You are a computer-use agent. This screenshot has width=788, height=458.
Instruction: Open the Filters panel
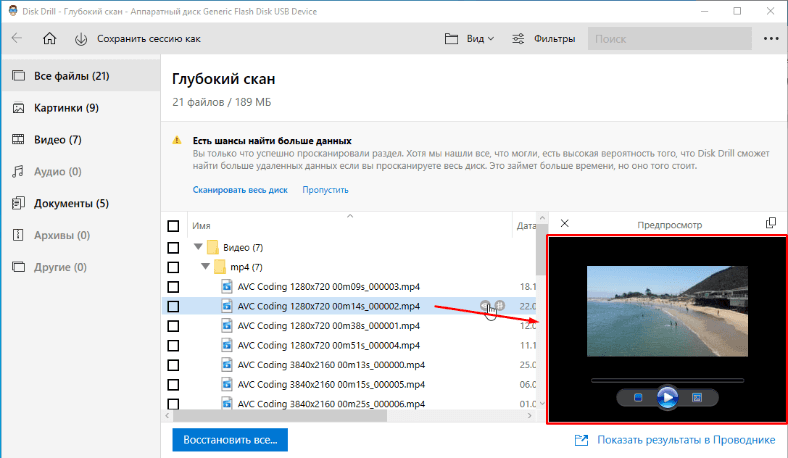coord(543,39)
